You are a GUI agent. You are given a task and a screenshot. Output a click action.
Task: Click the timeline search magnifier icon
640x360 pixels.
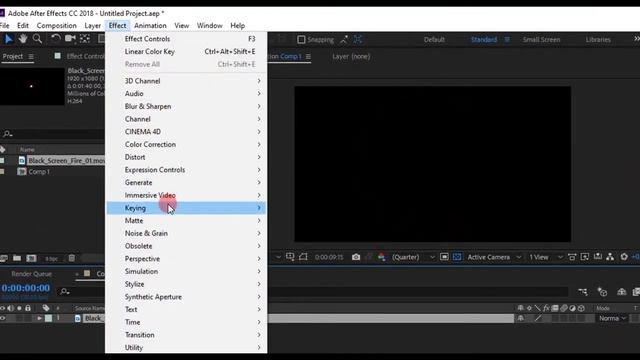tap(64, 291)
